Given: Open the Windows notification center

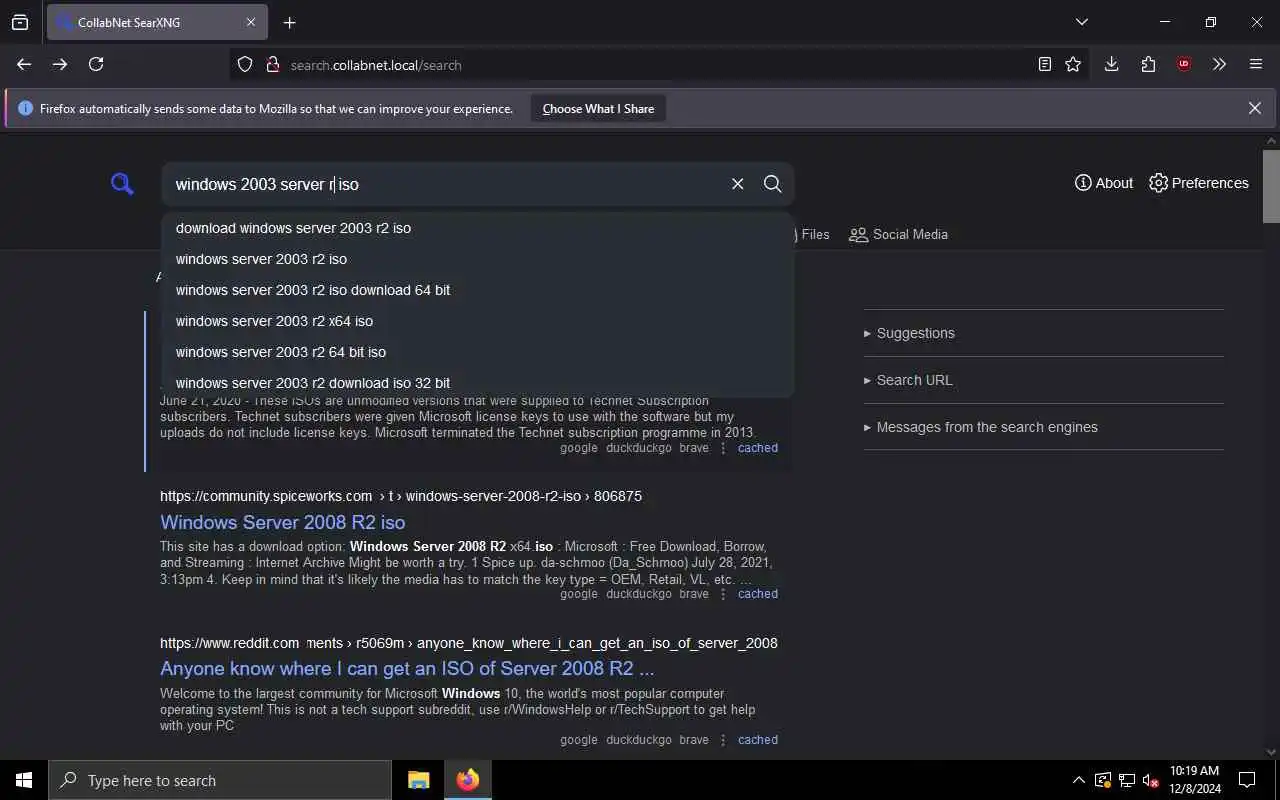Looking at the screenshot, I should [x=1247, y=780].
